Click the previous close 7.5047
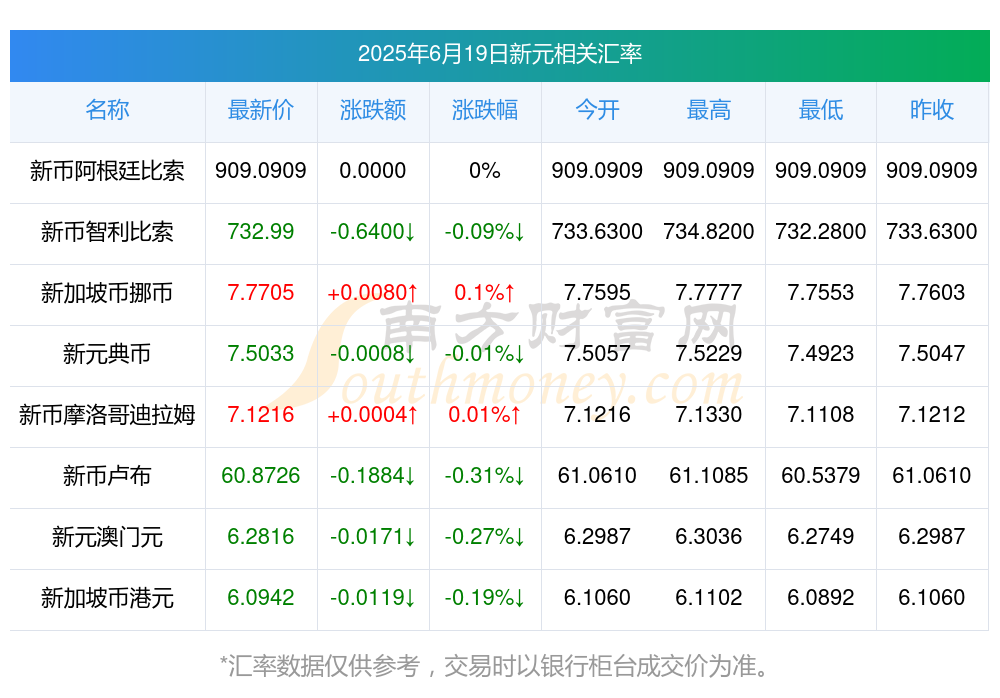The height and width of the screenshot is (698, 1000). pos(932,353)
